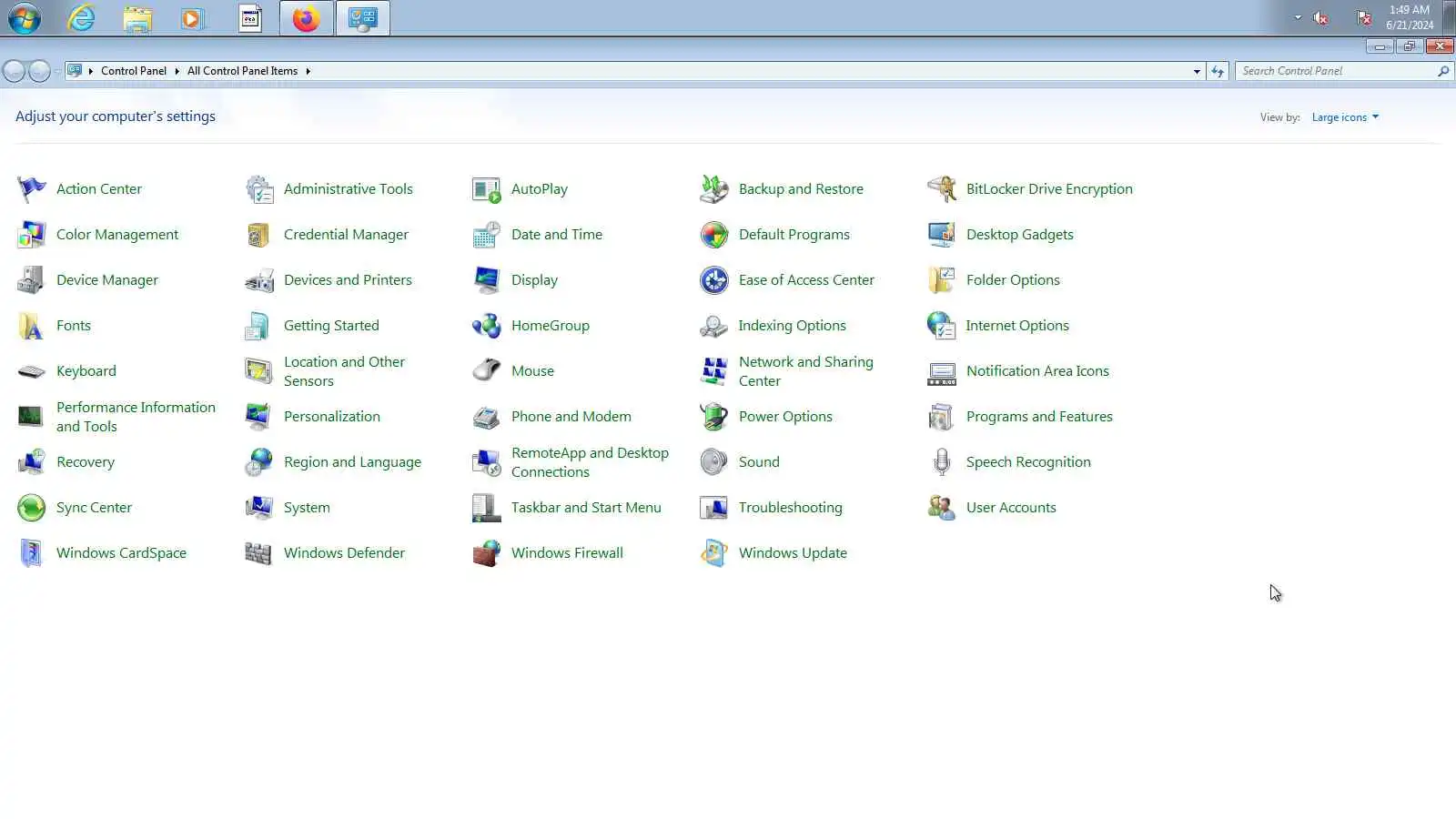This screenshot has height=819, width=1456.
Task: Click the refresh button beside address bar
Action: coord(1218,71)
